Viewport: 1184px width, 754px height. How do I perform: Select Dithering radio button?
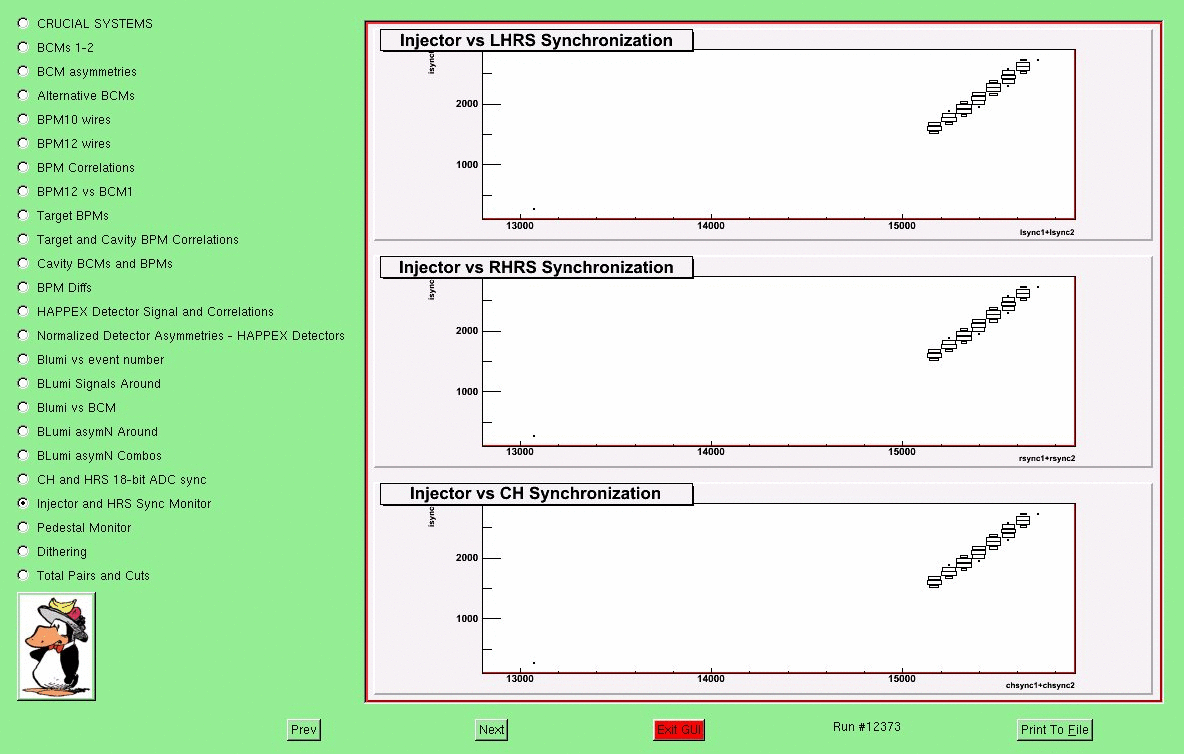tap(23, 551)
